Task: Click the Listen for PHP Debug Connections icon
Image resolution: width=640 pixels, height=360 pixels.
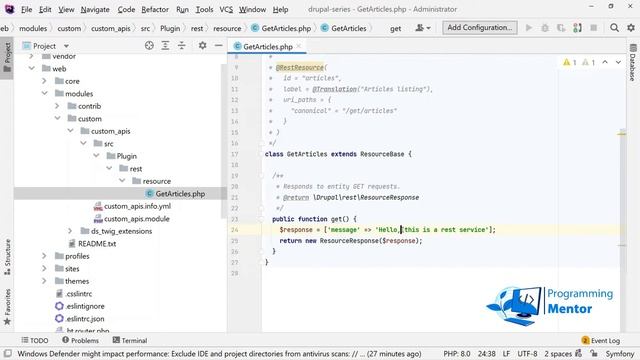Action: (x=577, y=28)
